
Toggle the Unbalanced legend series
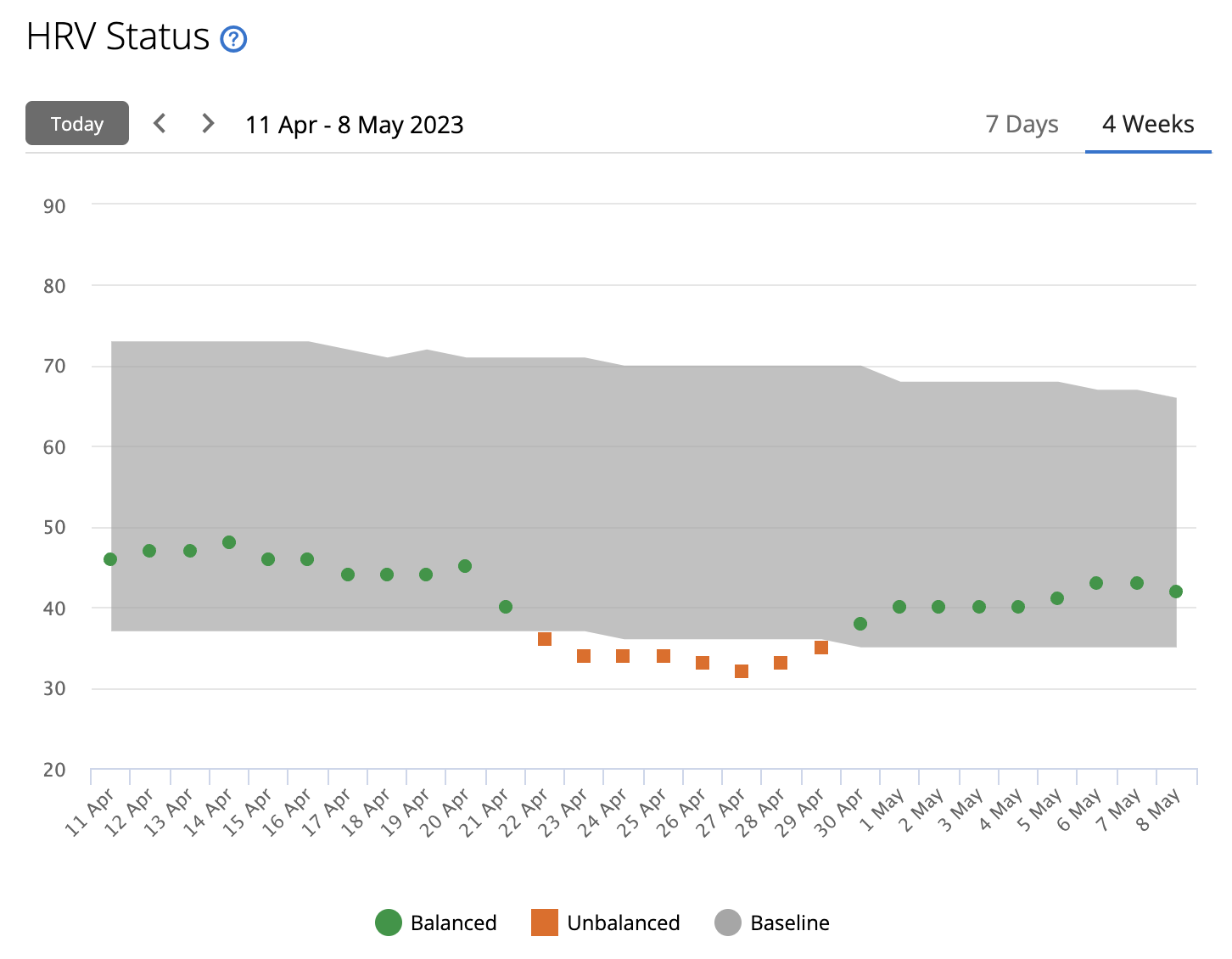pyautogui.click(x=623, y=923)
